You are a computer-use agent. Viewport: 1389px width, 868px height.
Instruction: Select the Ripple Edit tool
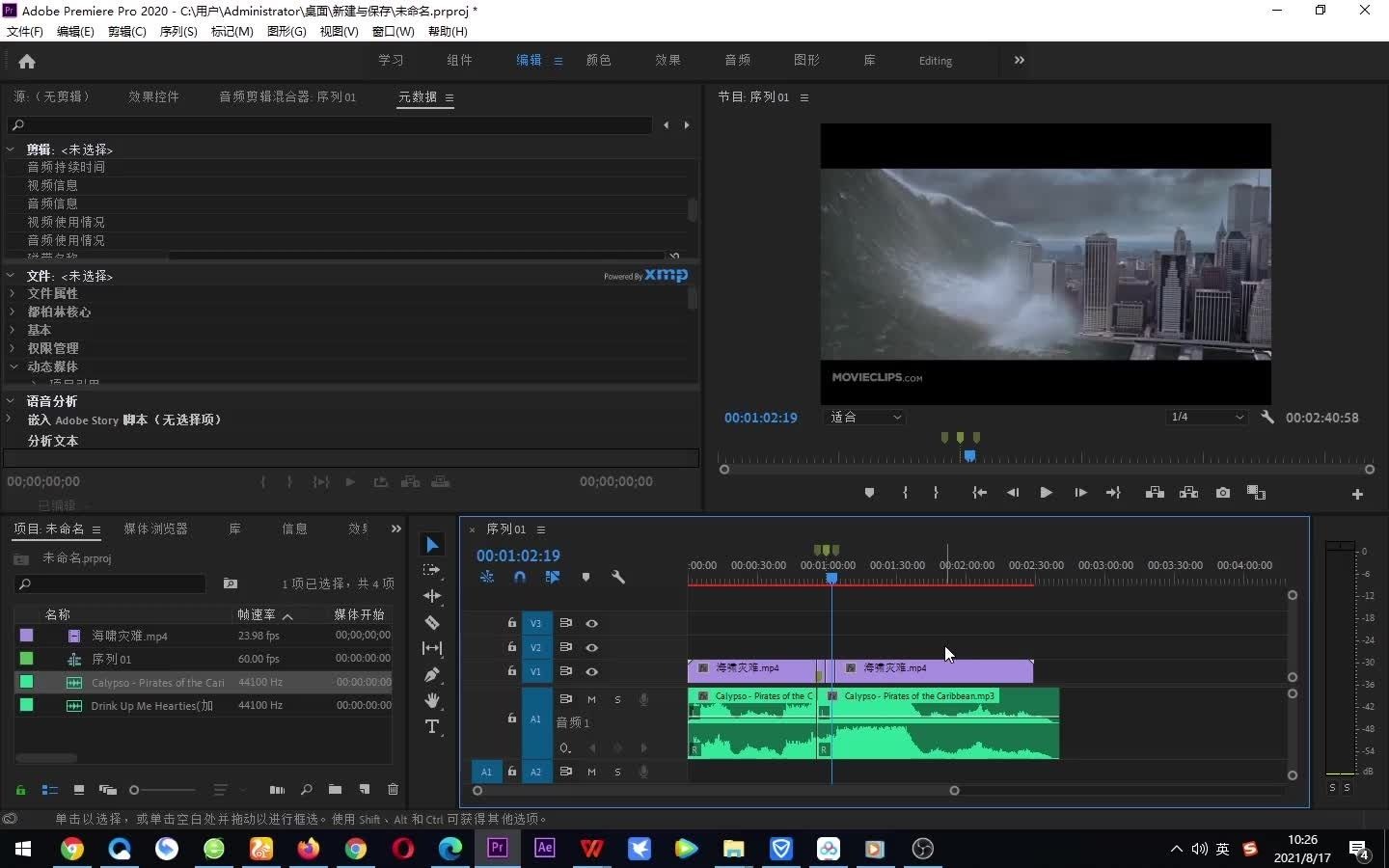432,596
